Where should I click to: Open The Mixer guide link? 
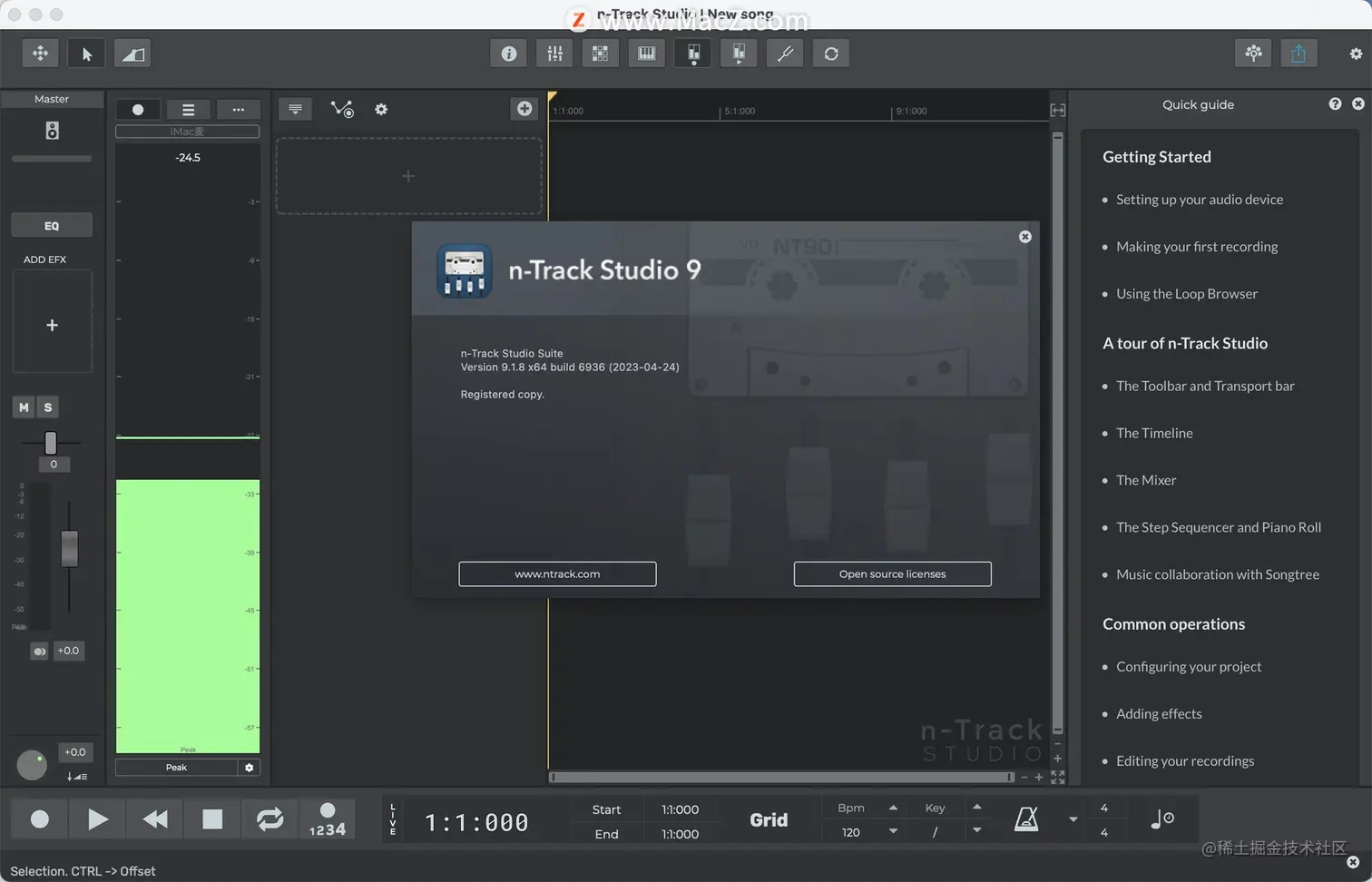pos(1146,480)
